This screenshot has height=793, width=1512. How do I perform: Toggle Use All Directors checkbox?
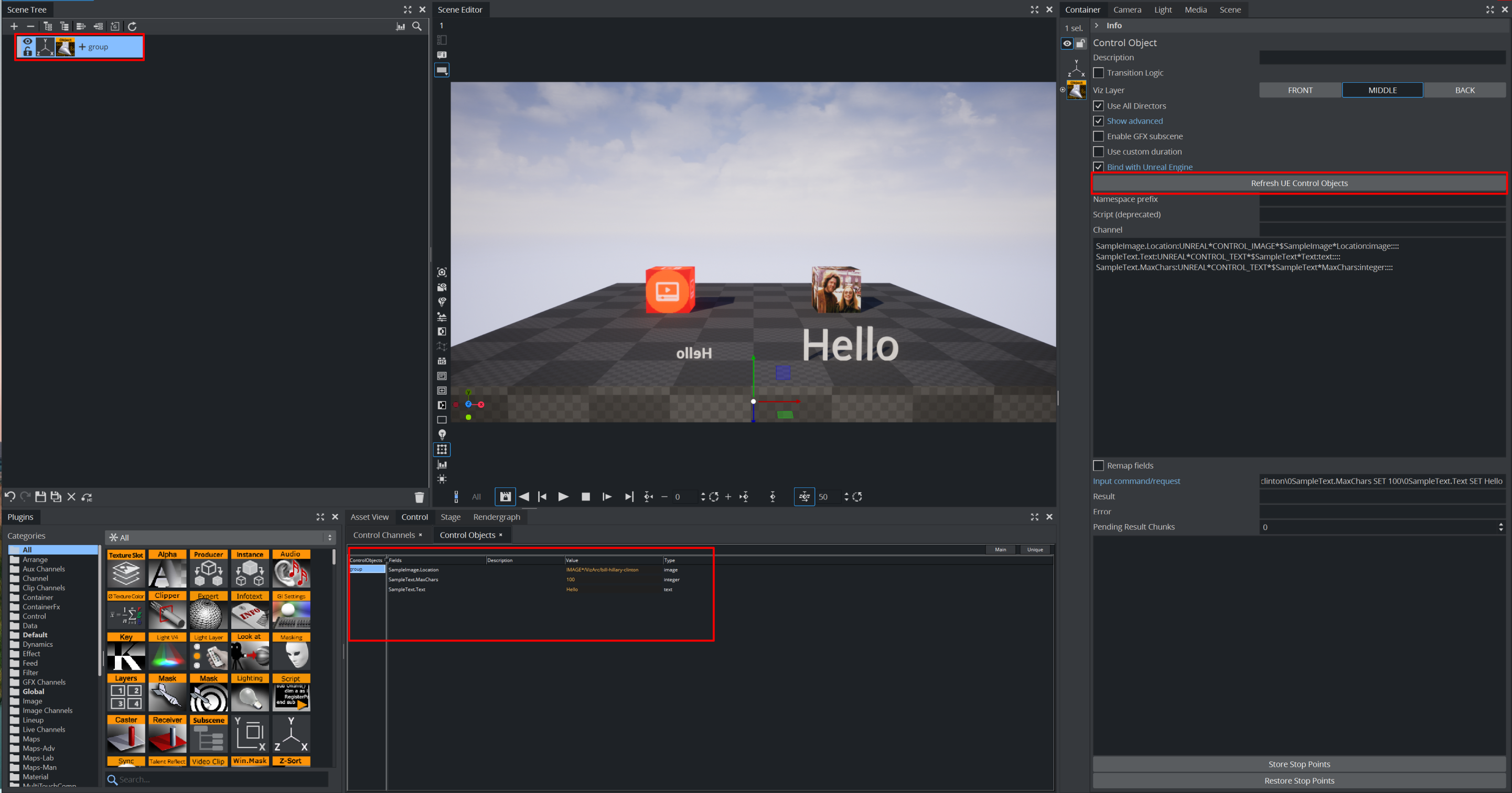coord(1098,105)
